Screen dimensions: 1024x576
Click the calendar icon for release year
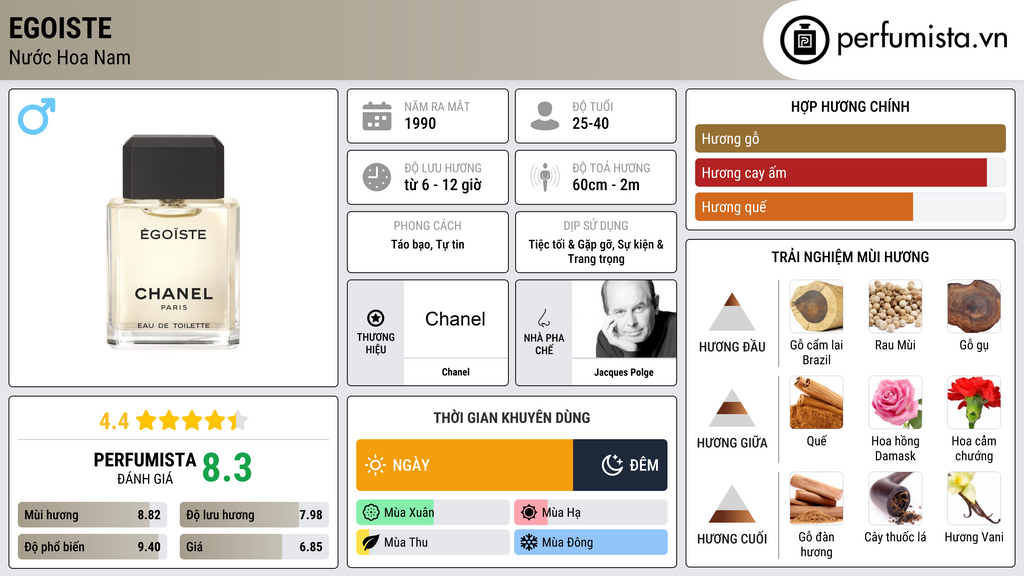(x=377, y=116)
